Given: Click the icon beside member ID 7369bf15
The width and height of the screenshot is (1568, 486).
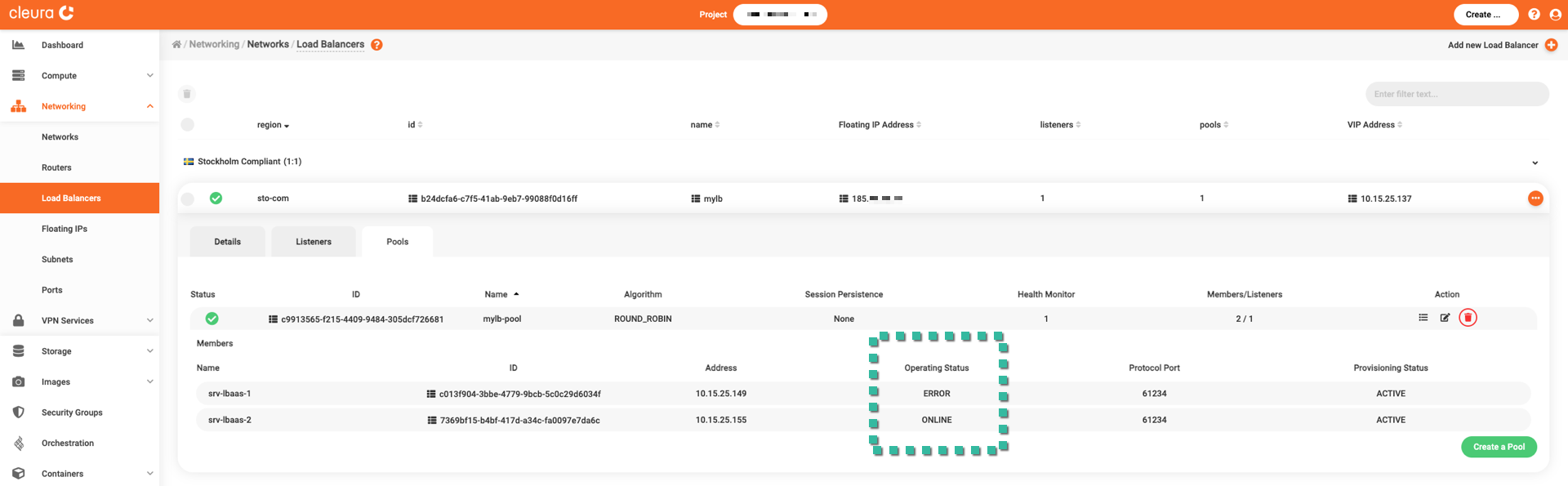Looking at the screenshot, I should [432, 421].
